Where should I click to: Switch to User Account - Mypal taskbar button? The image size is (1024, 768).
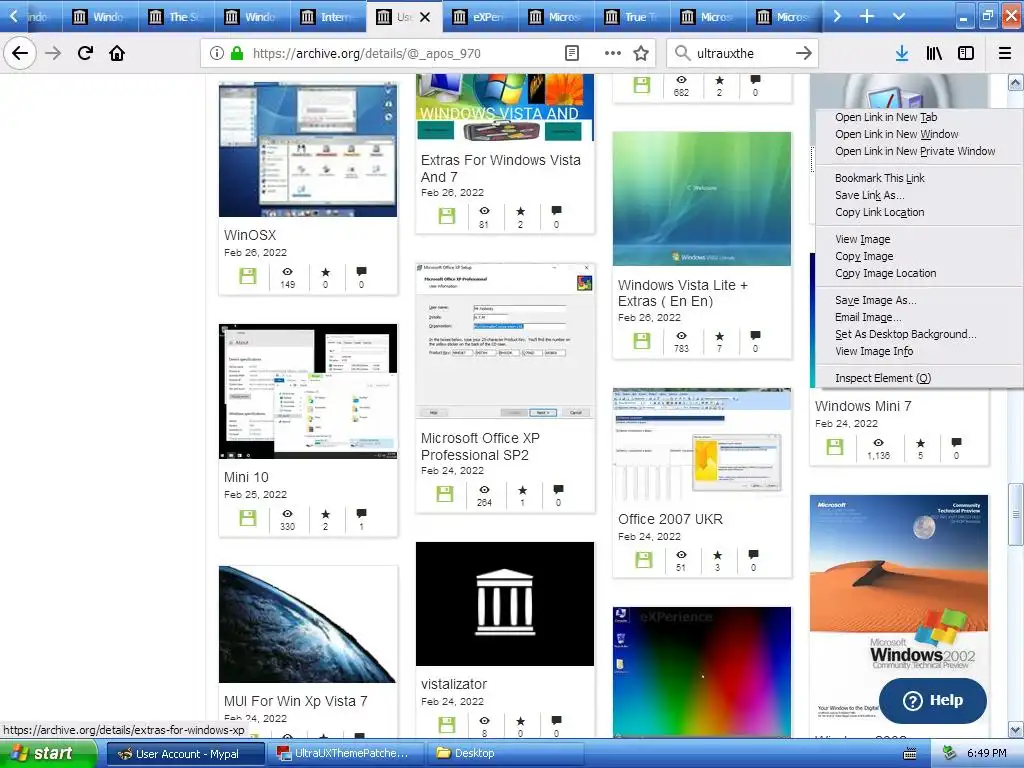point(186,754)
